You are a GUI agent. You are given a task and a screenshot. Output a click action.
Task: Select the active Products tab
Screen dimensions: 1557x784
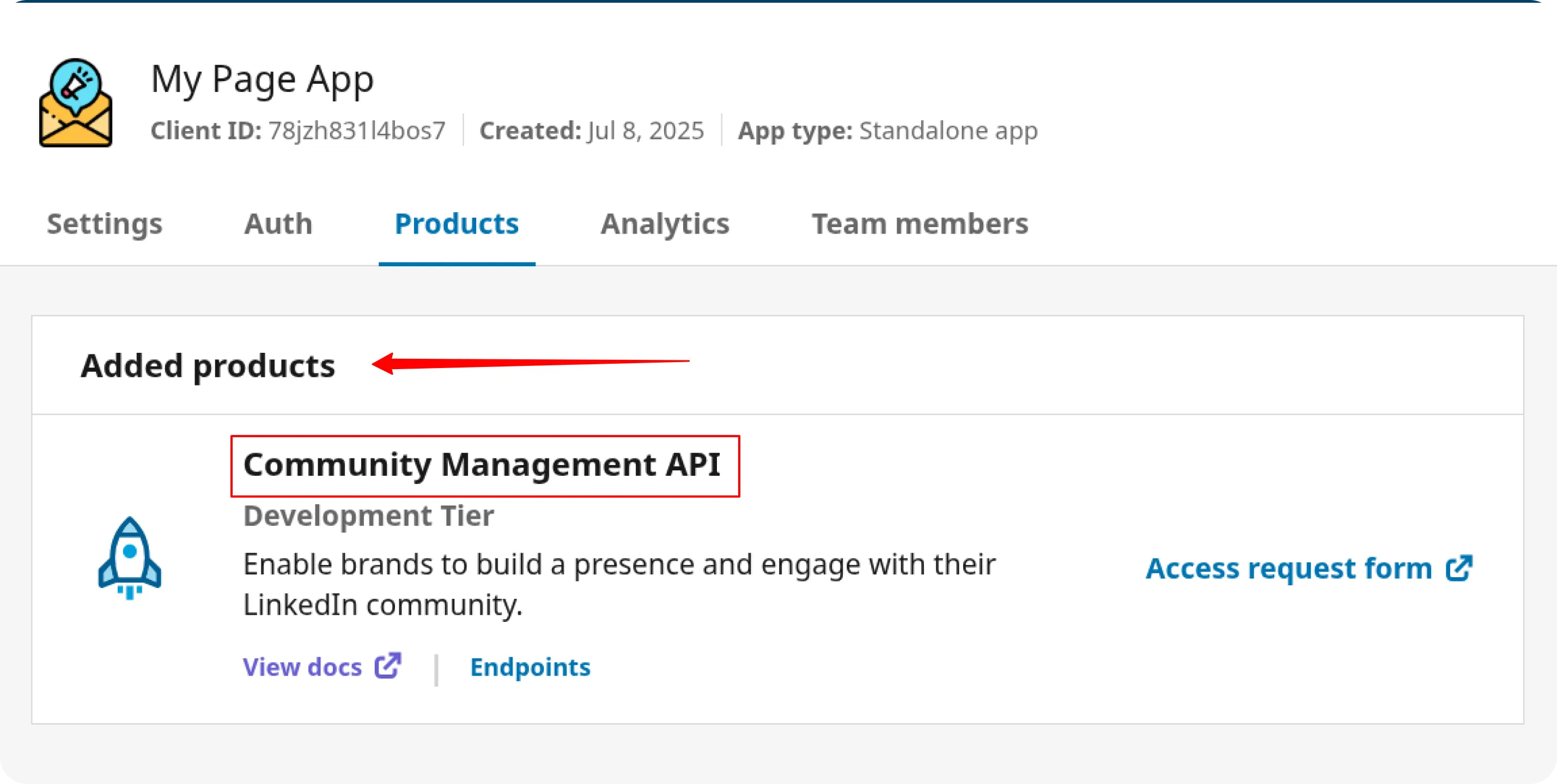458,223
